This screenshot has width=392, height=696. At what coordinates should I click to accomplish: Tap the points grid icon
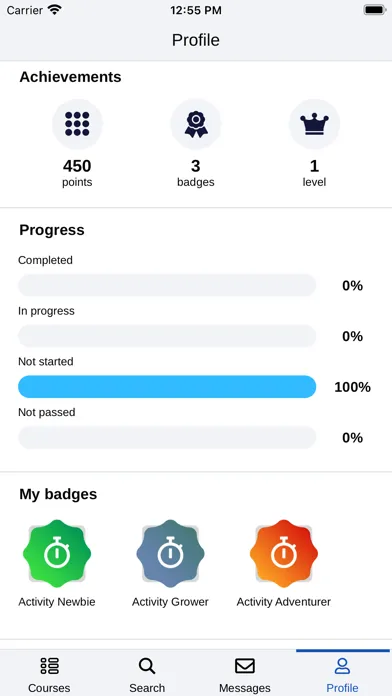pyautogui.click(x=77, y=123)
